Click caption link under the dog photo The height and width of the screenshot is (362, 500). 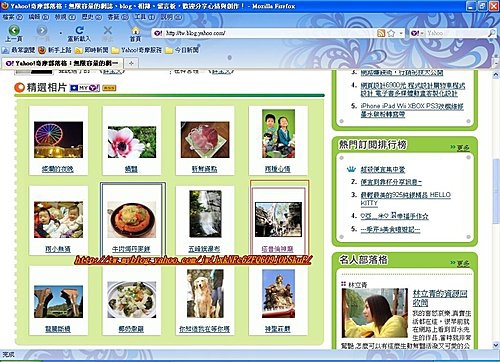point(204,329)
